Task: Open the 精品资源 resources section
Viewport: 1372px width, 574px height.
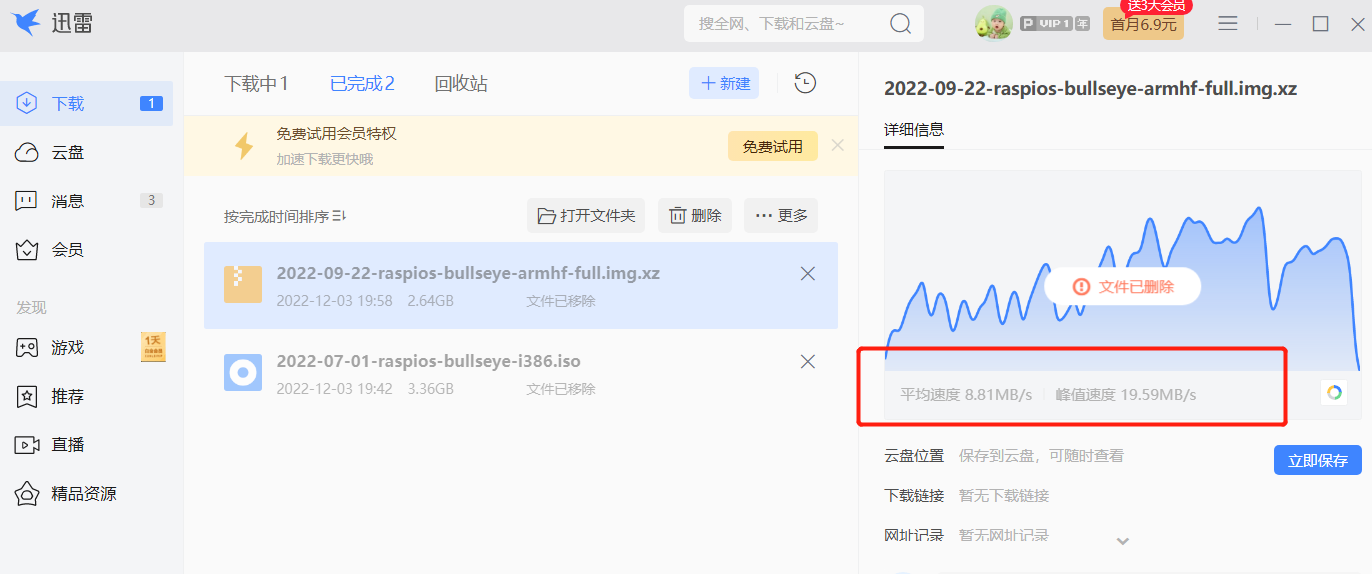Action: [x=87, y=494]
